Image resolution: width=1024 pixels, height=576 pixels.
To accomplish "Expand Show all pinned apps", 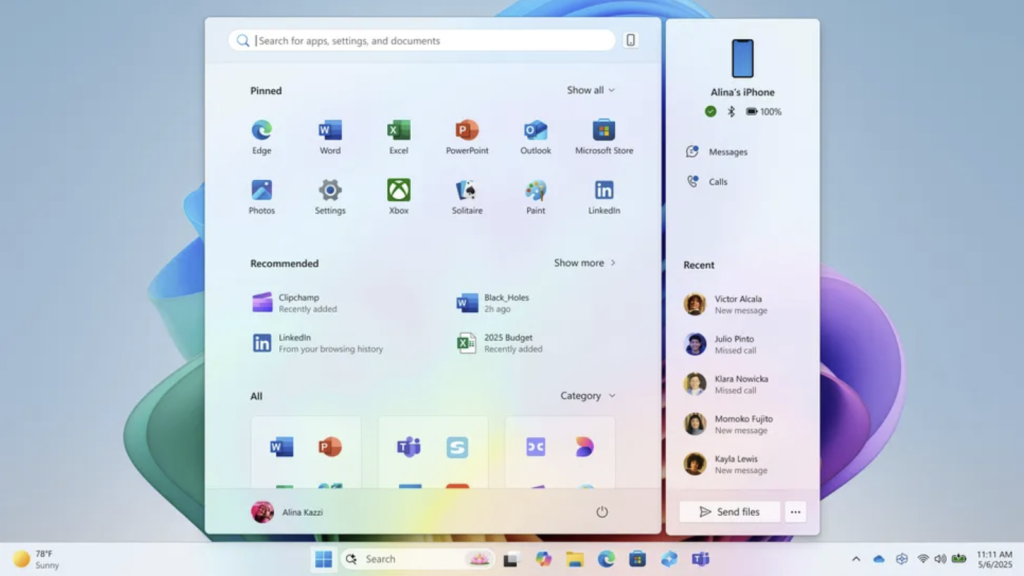I will (591, 90).
